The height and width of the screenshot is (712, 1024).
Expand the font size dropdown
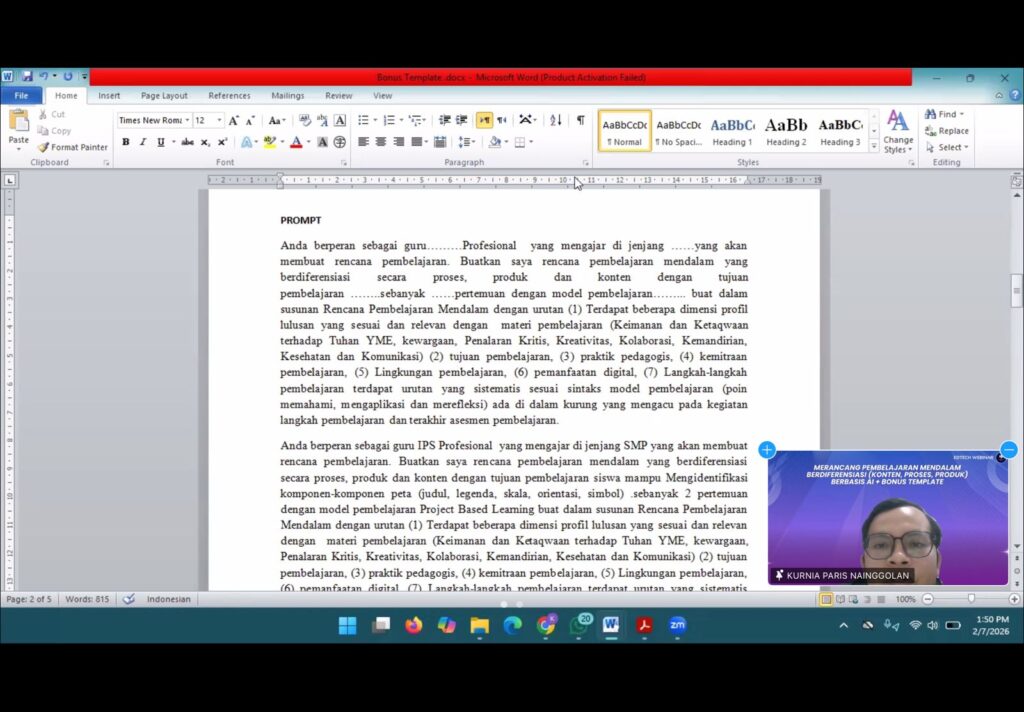coord(219,120)
